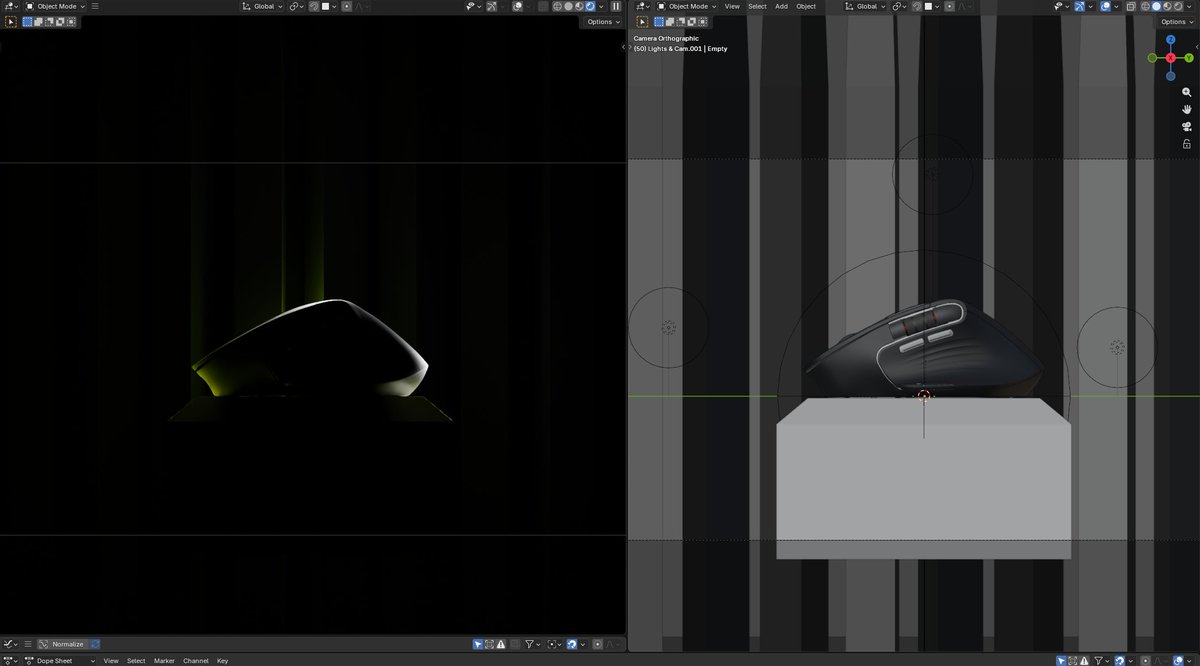
Task: Open Dope Sheet mode selector
Action: point(59,660)
